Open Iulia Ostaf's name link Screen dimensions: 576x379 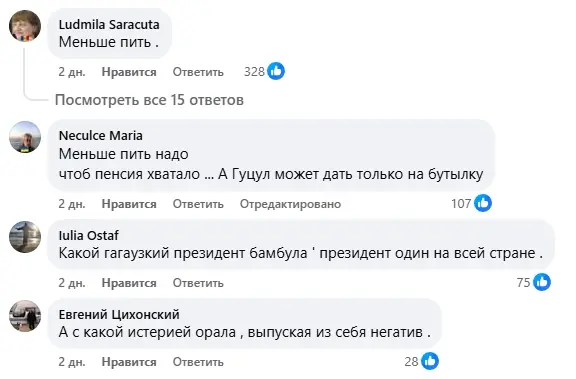coord(89,235)
